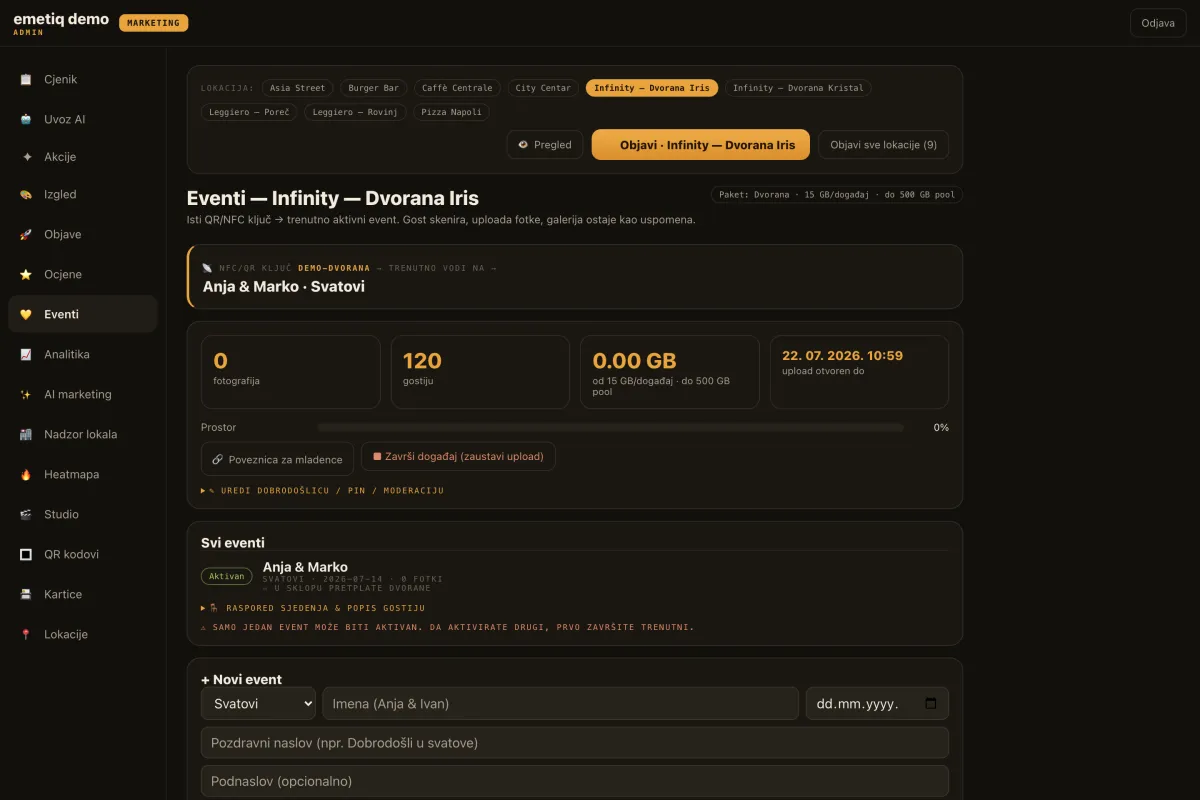Click the Pozdravni naslov input field
Image resolution: width=1200 pixels, height=800 pixels.
[x=575, y=743]
